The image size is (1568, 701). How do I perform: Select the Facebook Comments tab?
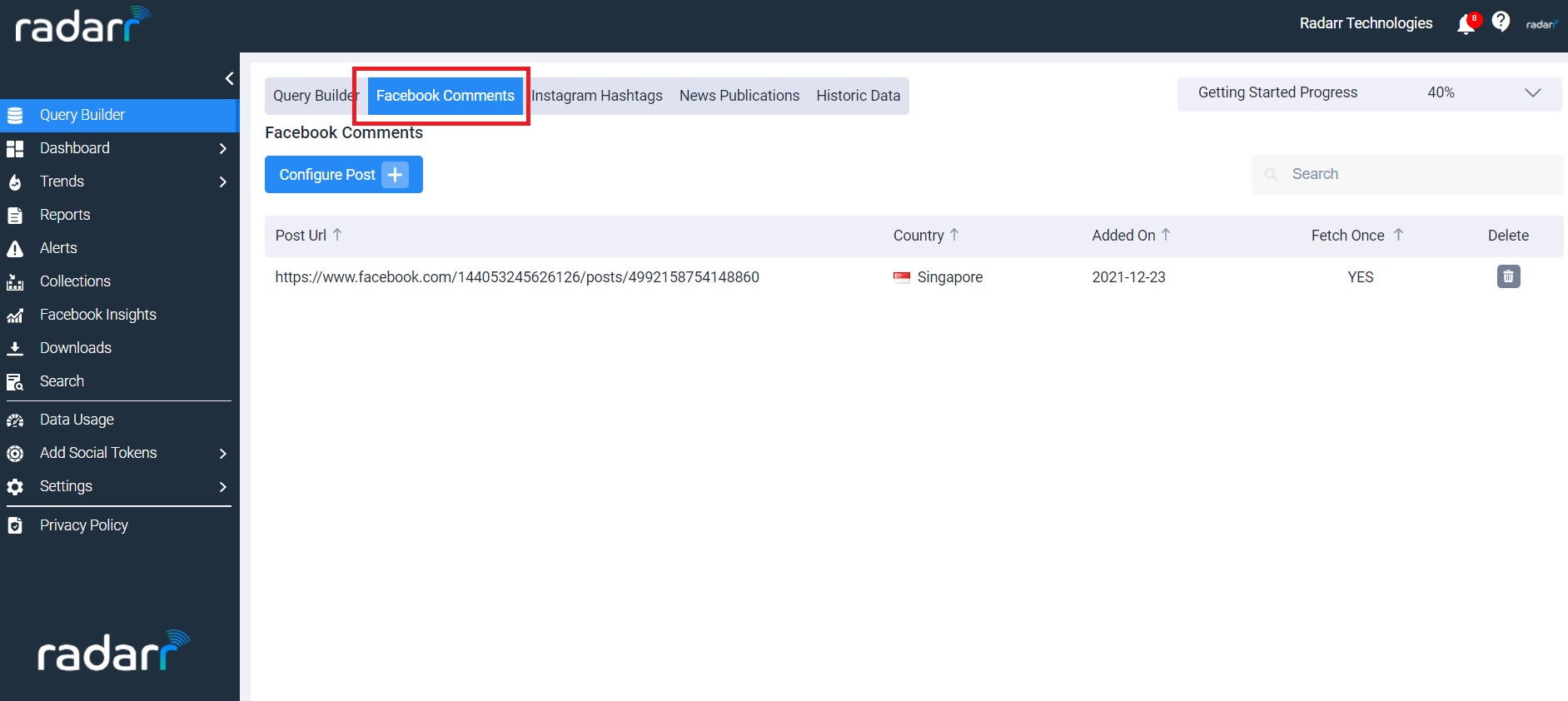pos(446,96)
